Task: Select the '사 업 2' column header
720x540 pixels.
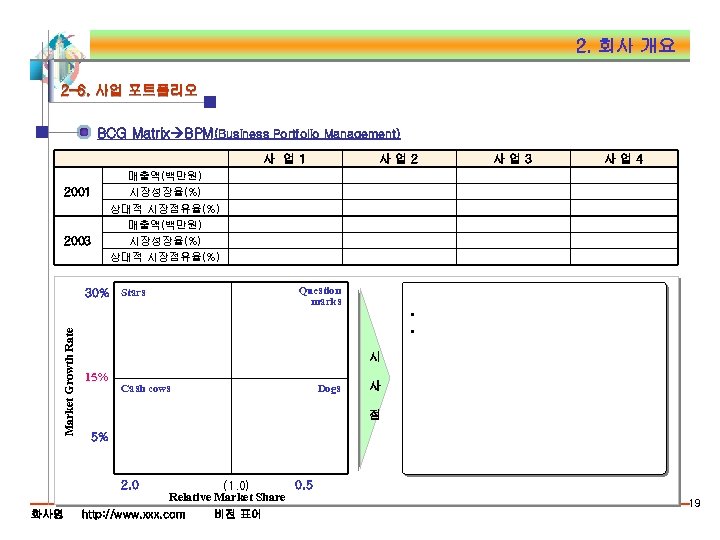Action: click(x=399, y=159)
